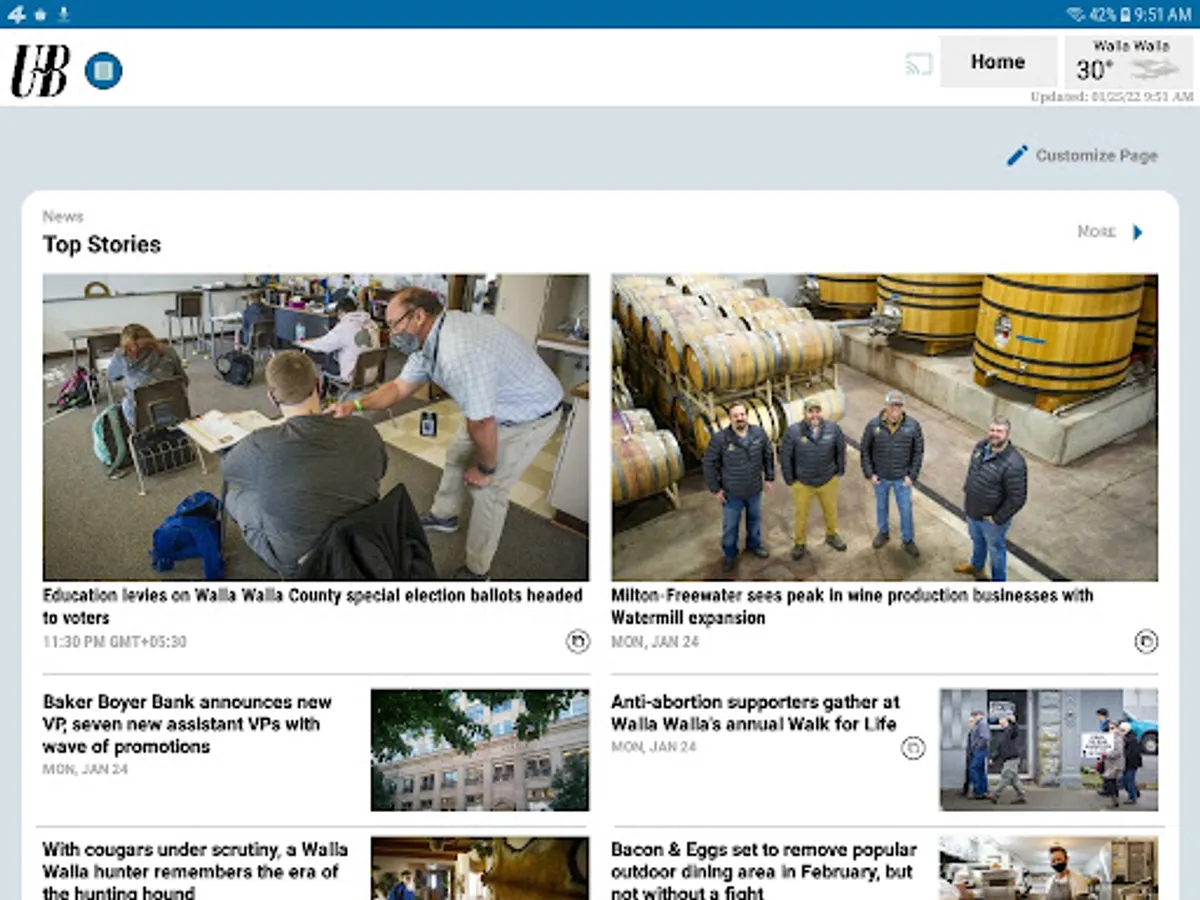Image resolution: width=1200 pixels, height=900 pixels.
Task: Tap the download notification icon in status bar
Action: pos(64,14)
